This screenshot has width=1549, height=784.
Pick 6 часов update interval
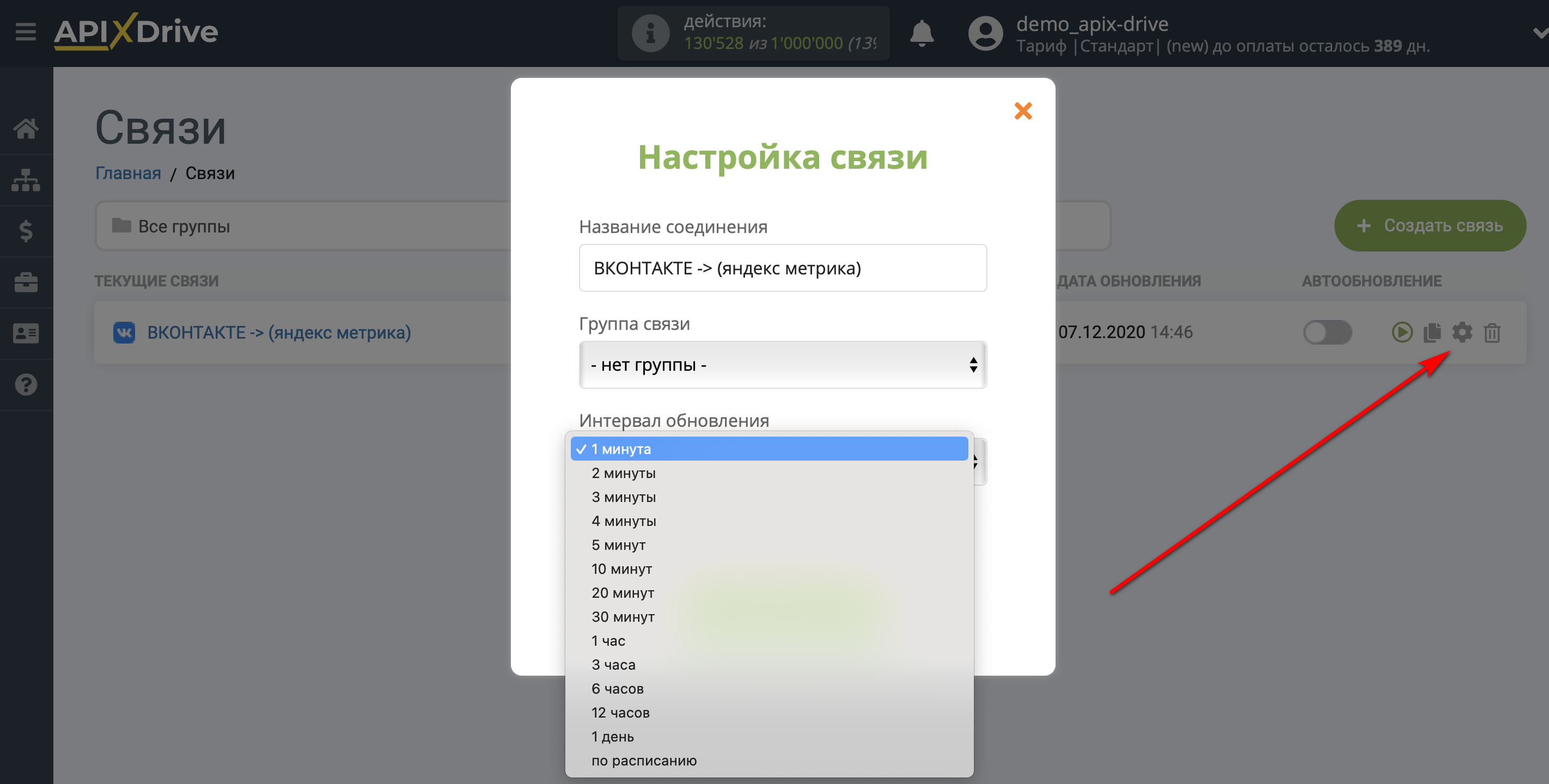769,688
